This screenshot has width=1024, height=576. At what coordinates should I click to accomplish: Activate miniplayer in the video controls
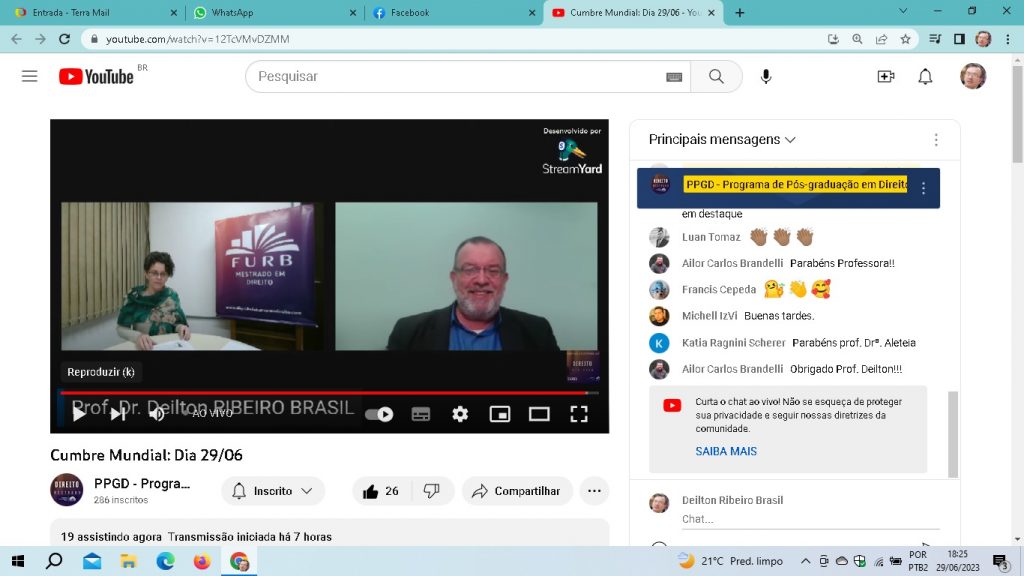499,414
